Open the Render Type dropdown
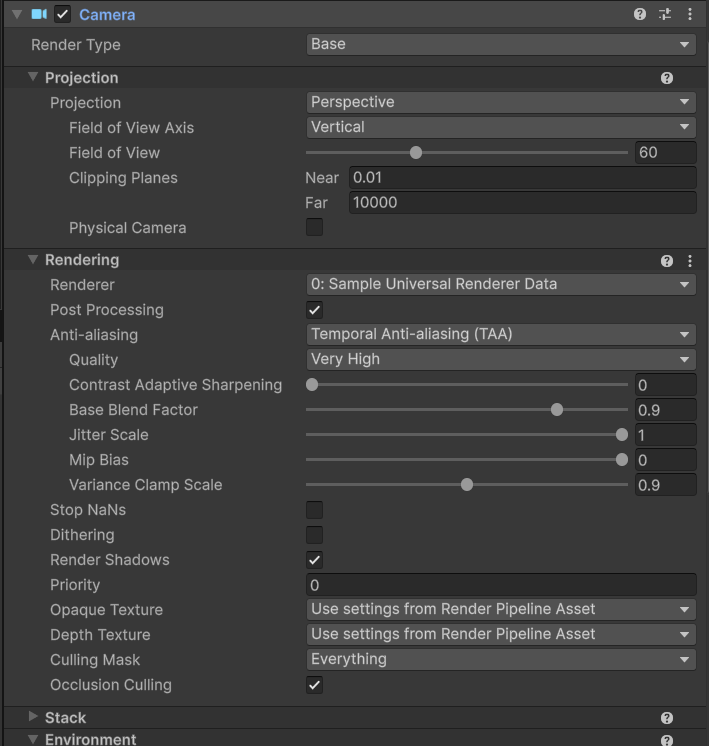 pyautogui.click(x=500, y=44)
